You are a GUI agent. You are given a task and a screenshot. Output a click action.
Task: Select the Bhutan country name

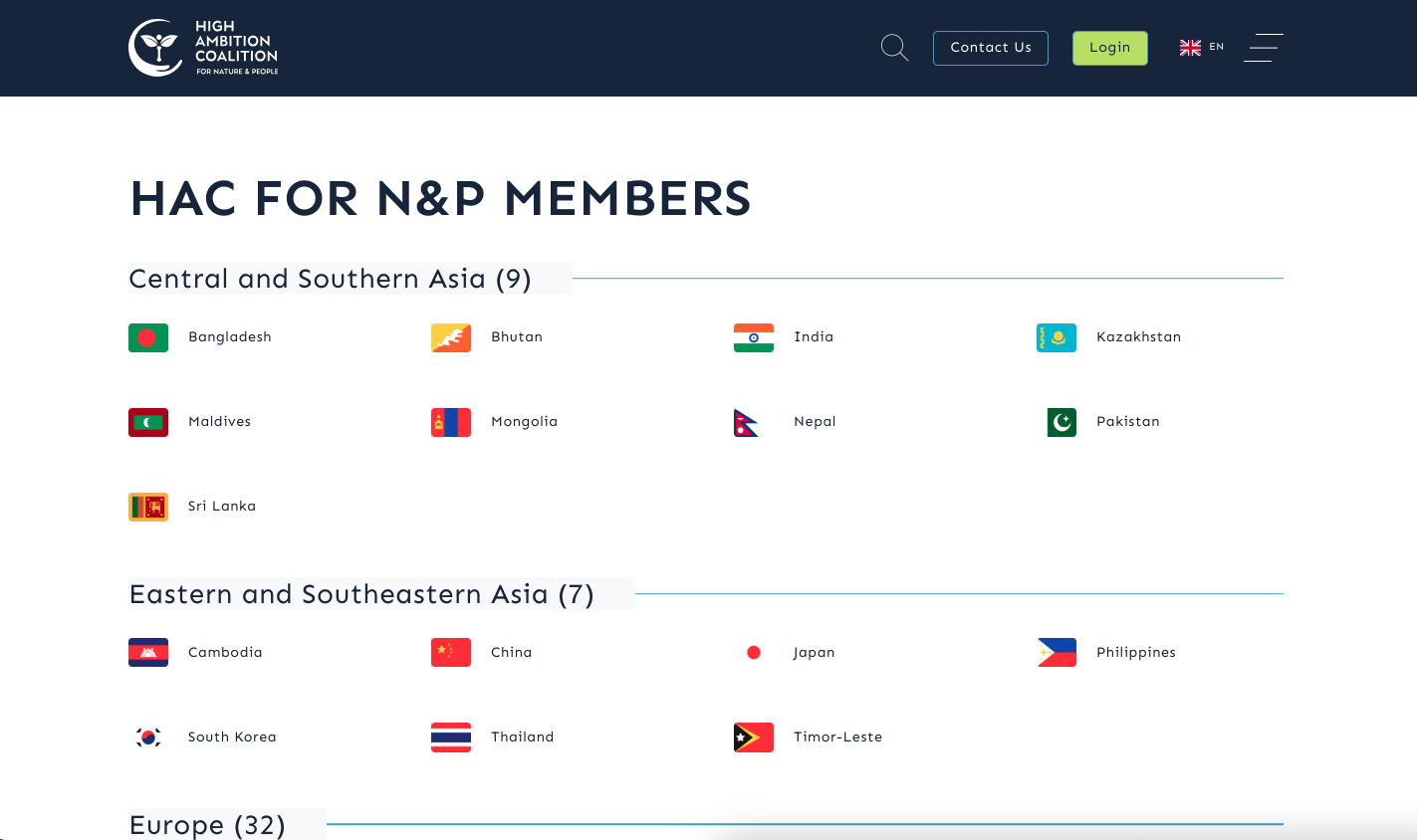coord(517,337)
